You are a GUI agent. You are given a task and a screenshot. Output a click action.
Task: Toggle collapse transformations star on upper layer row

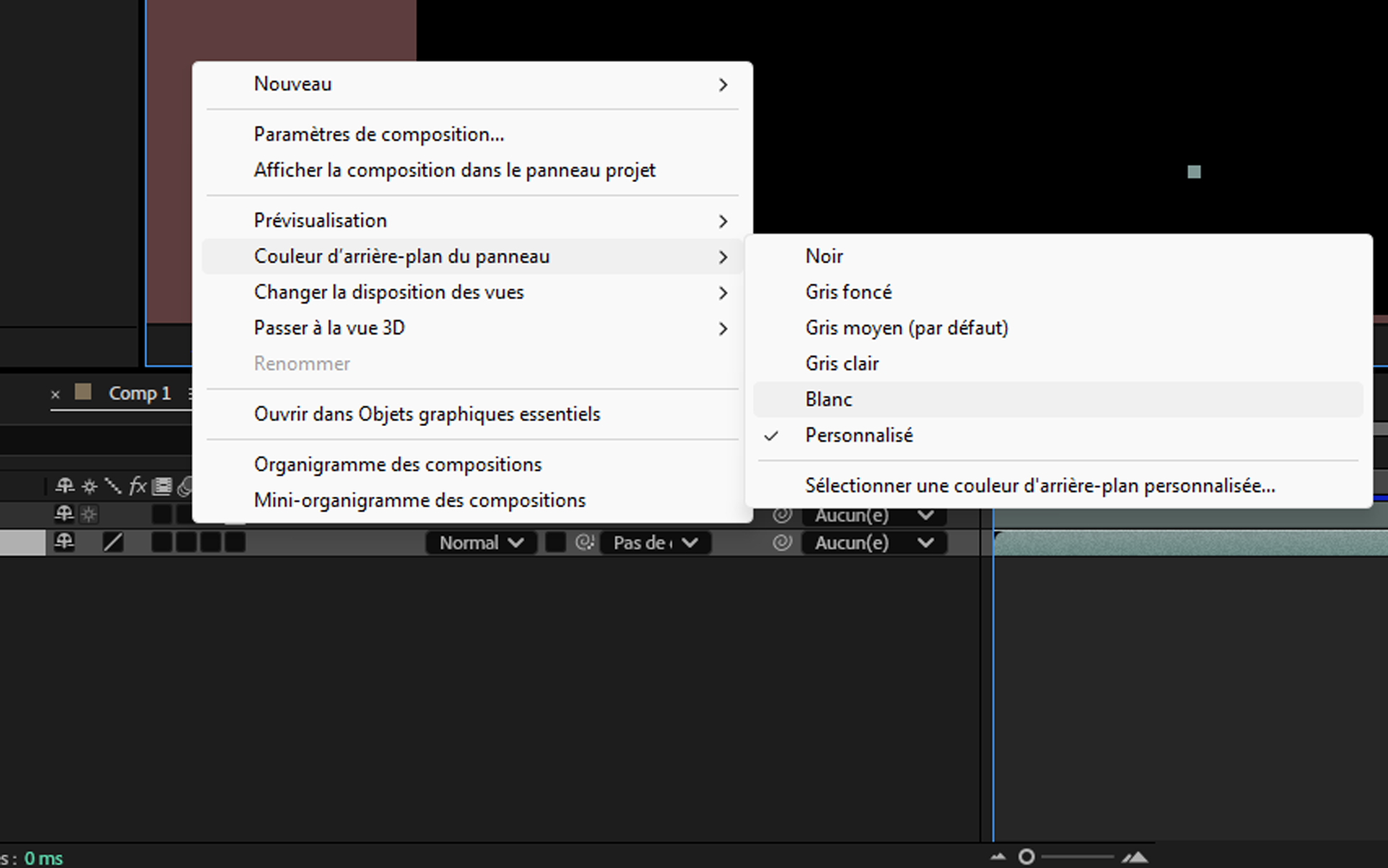click(x=89, y=515)
